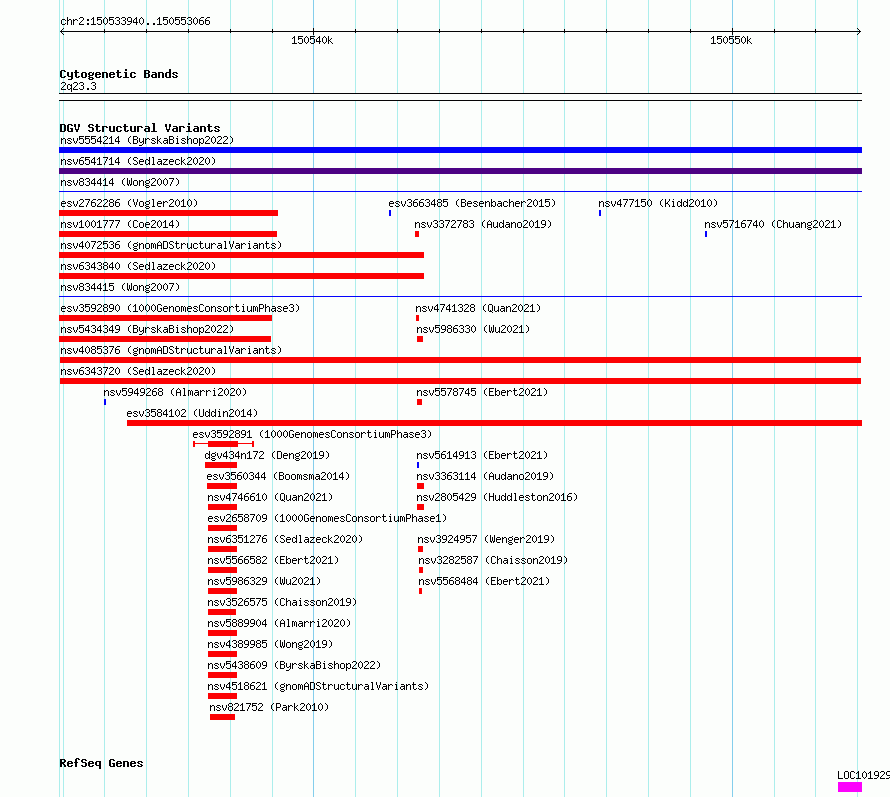890x797 pixels.
Task: Open nsv5438609 (ByrskaBishop2022) entry
Action: click(294, 665)
